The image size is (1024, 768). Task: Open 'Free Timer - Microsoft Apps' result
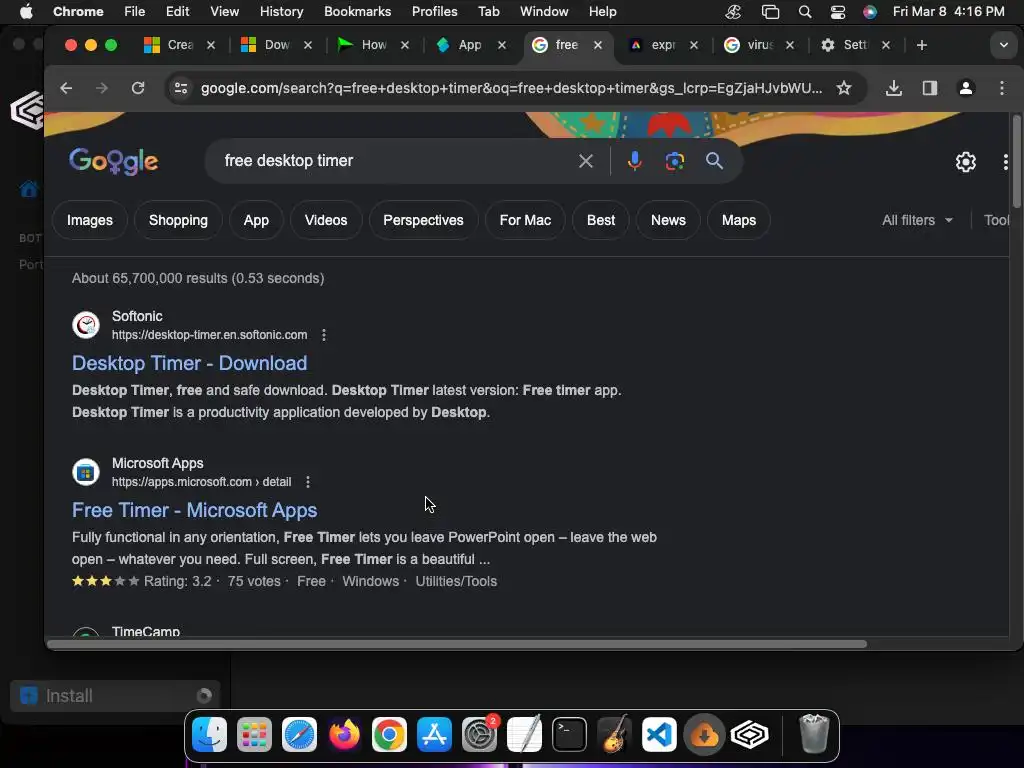coord(195,510)
